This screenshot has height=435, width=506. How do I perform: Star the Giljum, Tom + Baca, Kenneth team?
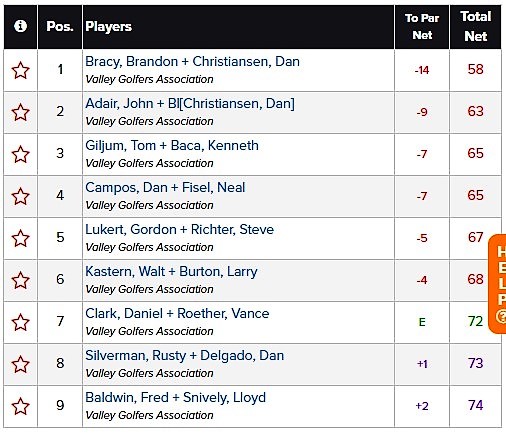point(20,154)
